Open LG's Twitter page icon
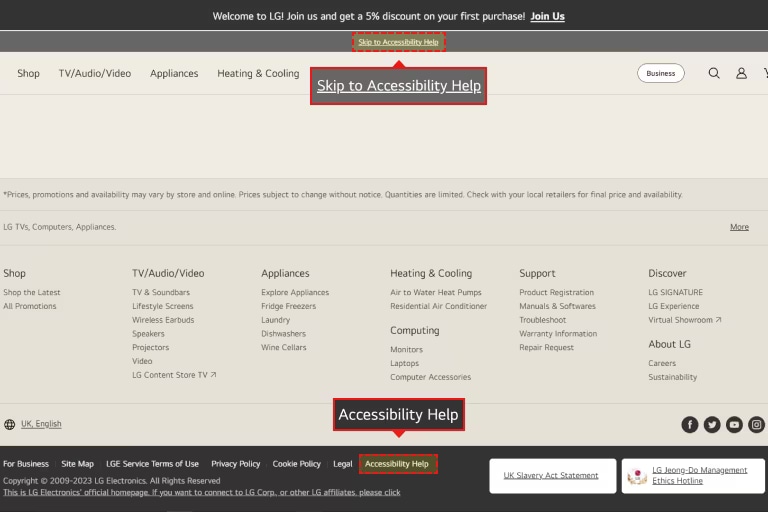Image resolution: width=768 pixels, height=512 pixels. [712, 425]
